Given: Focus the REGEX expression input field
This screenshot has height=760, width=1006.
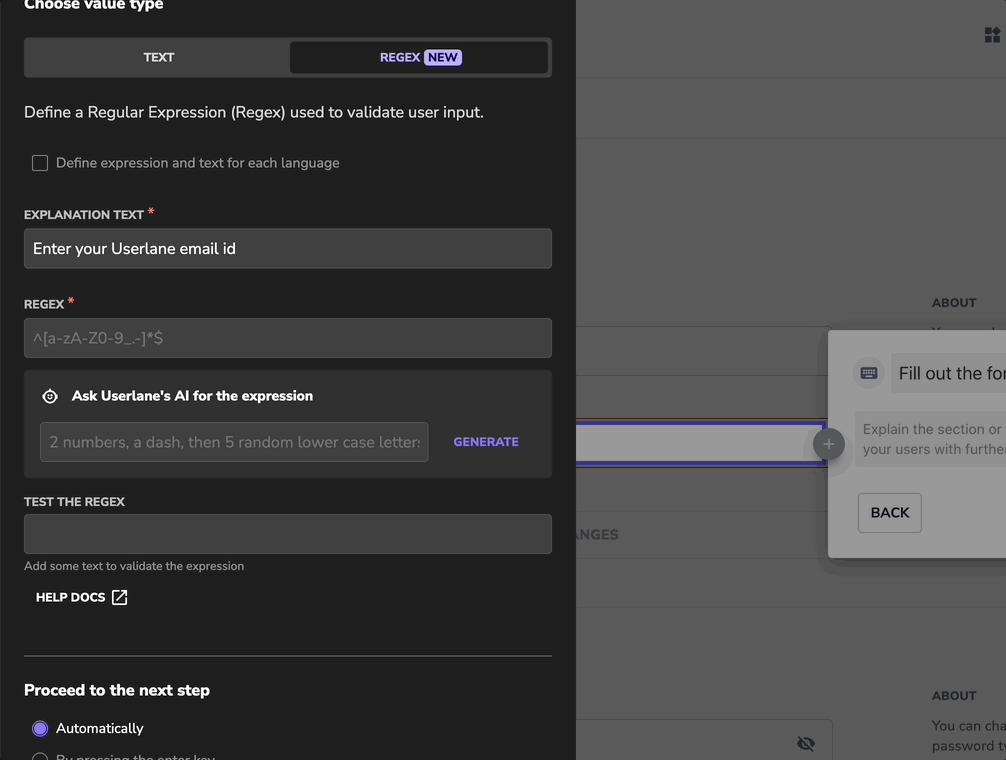Looking at the screenshot, I should click(x=288, y=338).
